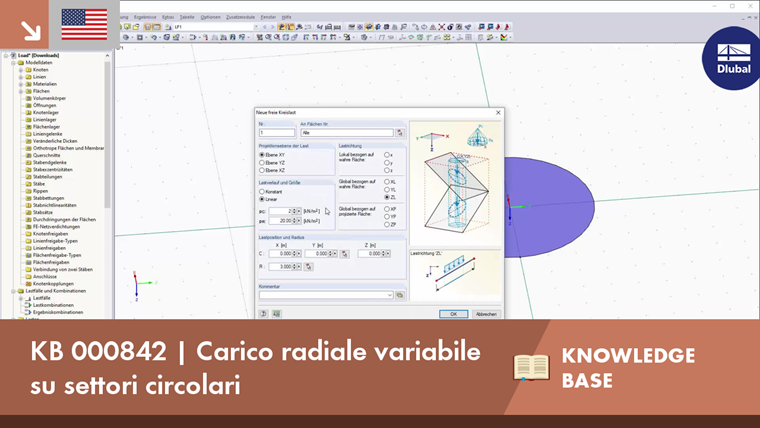The image size is (760, 428).
Task: Open the Ergebnisse menu
Action: tap(145, 17)
